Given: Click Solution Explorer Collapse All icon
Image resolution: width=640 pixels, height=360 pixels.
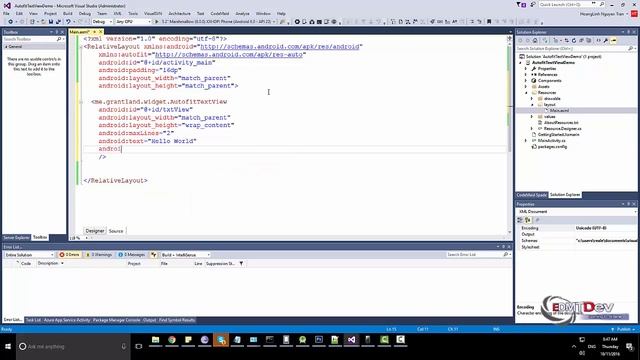Looking at the screenshot, I should click(x=581, y=40).
